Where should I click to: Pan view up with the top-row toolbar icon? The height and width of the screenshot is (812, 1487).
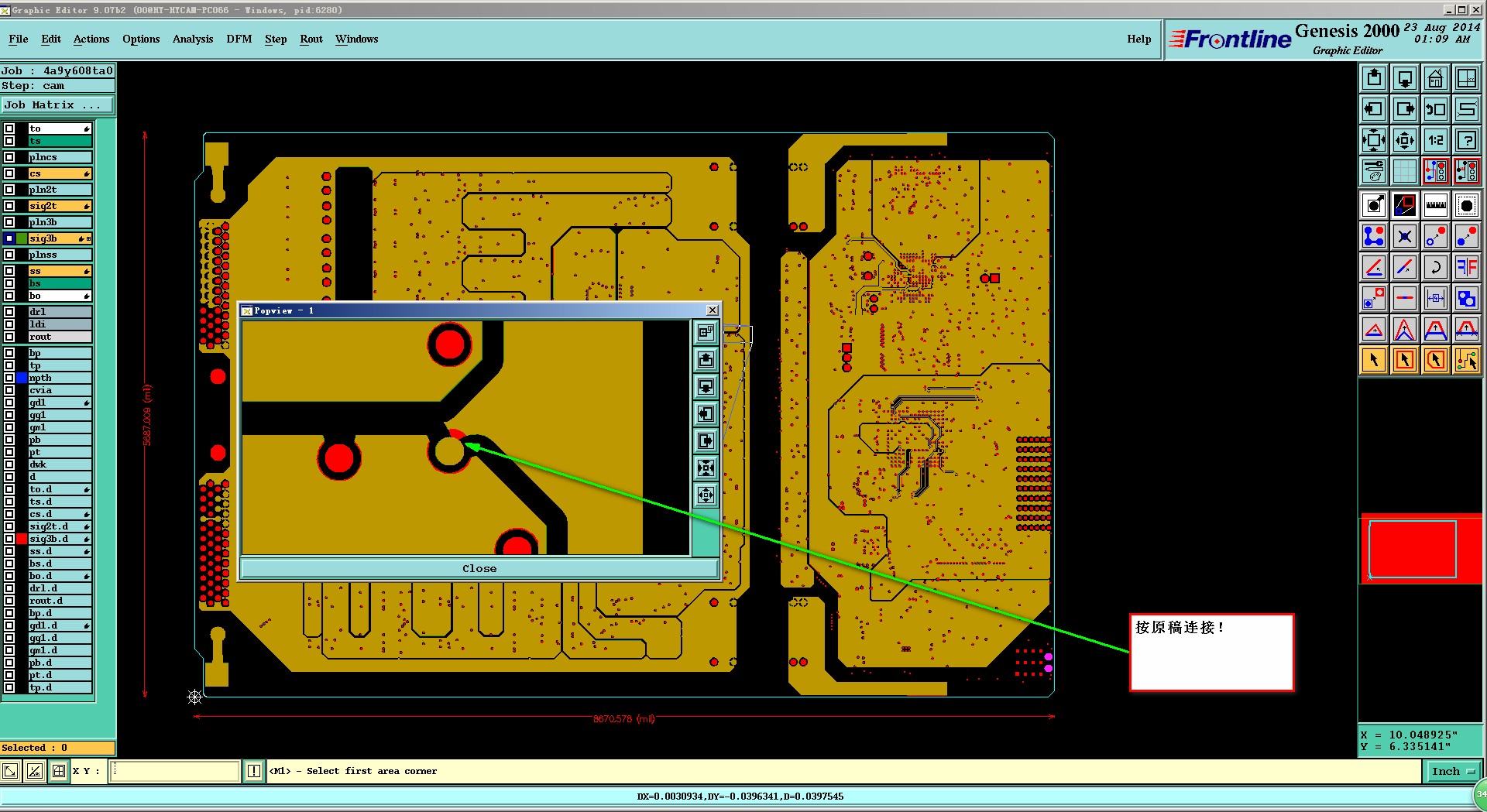(1374, 77)
